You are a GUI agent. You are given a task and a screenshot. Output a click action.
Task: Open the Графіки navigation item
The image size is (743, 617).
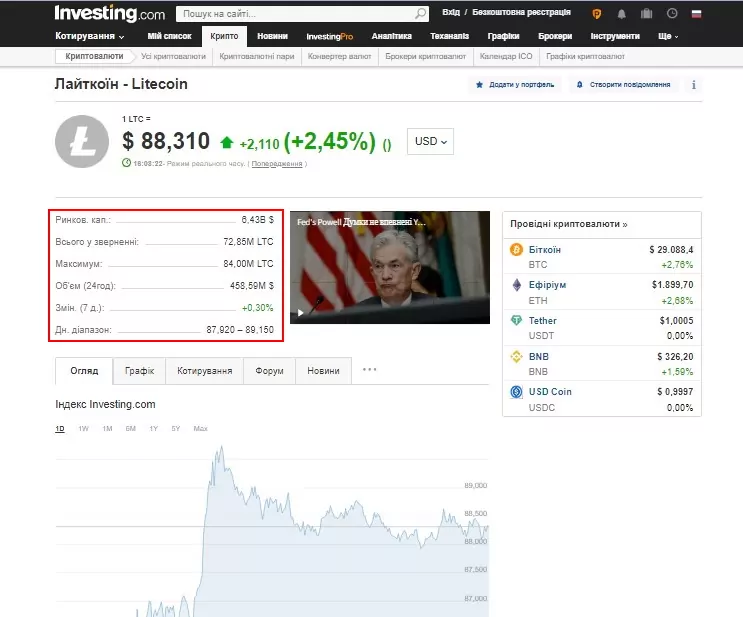pos(503,36)
